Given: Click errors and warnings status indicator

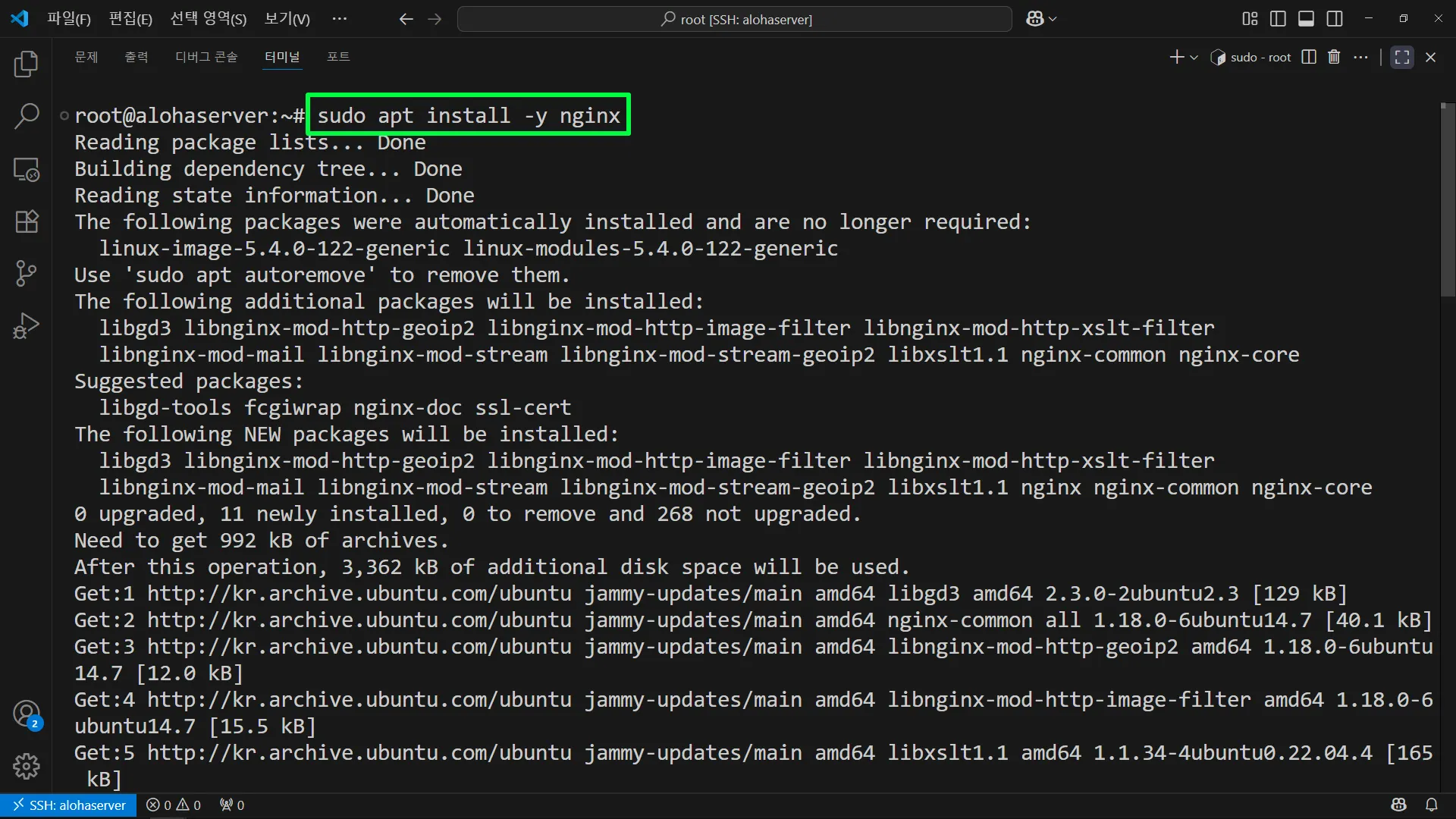Looking at the screenshot, I should coord(174,805).
